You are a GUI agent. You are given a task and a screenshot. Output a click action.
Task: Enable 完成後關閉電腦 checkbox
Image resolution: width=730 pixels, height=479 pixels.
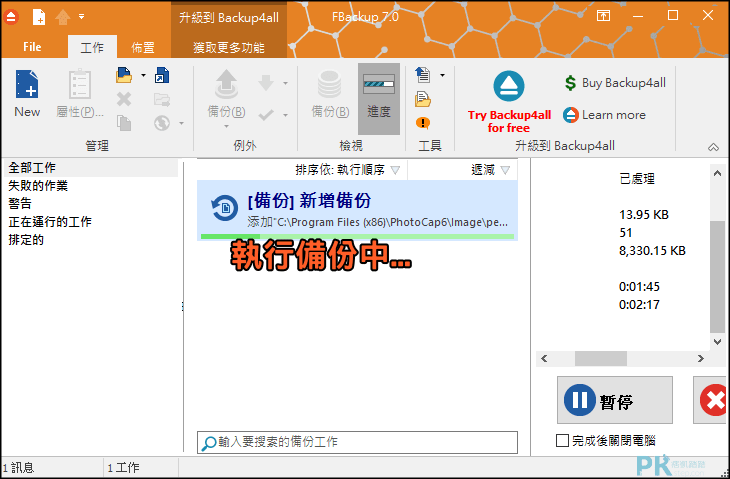(562, 440)
